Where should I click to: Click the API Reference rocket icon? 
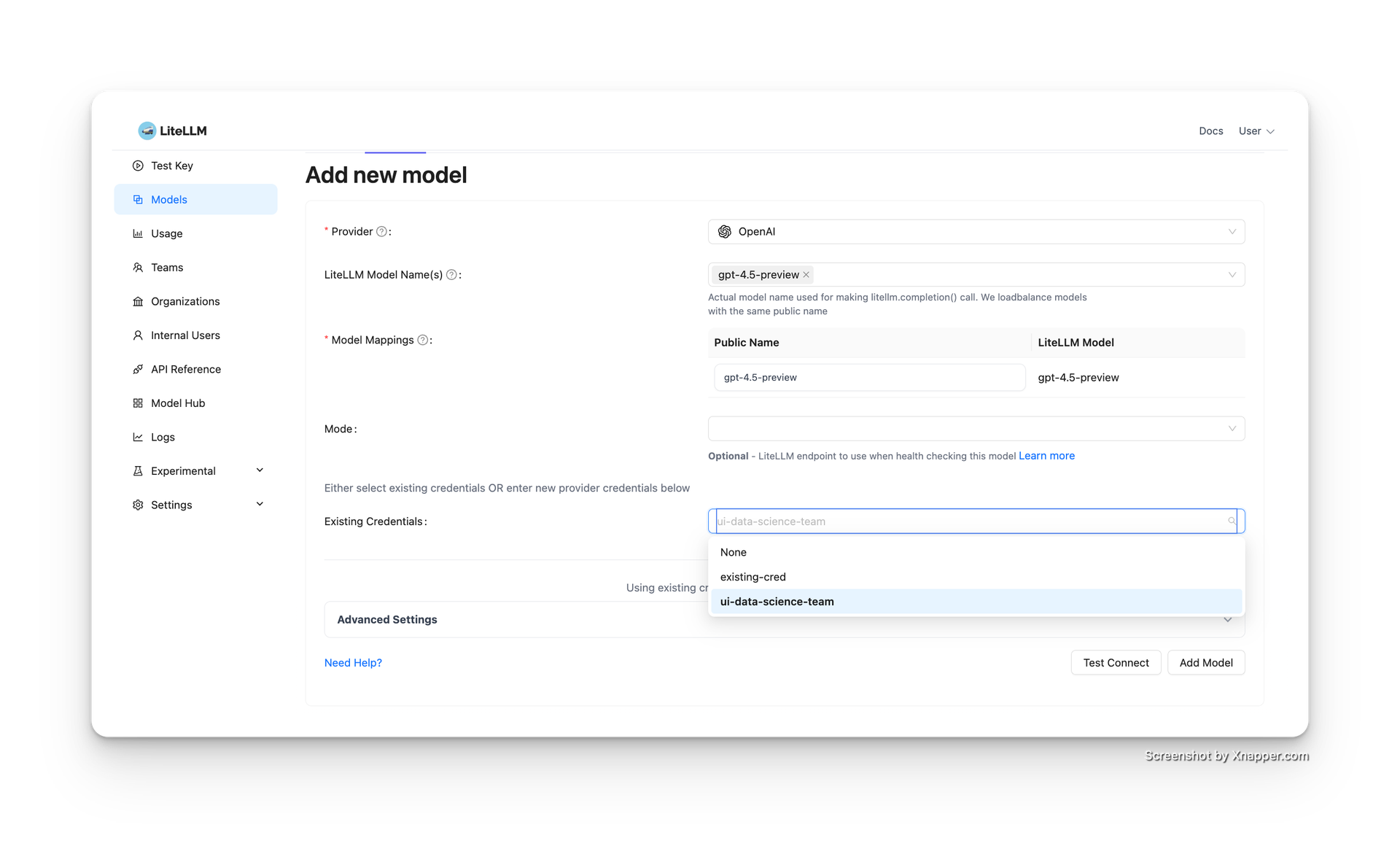click(x=138, y=369)
